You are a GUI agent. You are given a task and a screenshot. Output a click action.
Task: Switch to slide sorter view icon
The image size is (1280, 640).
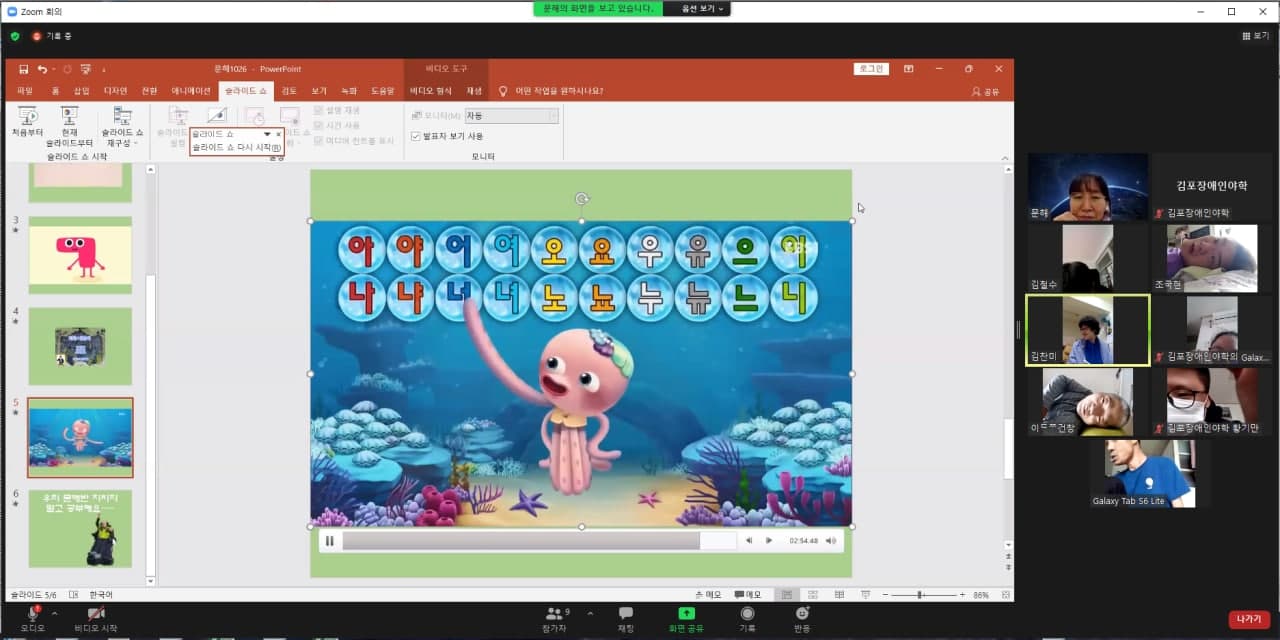[x=812, y=595]
